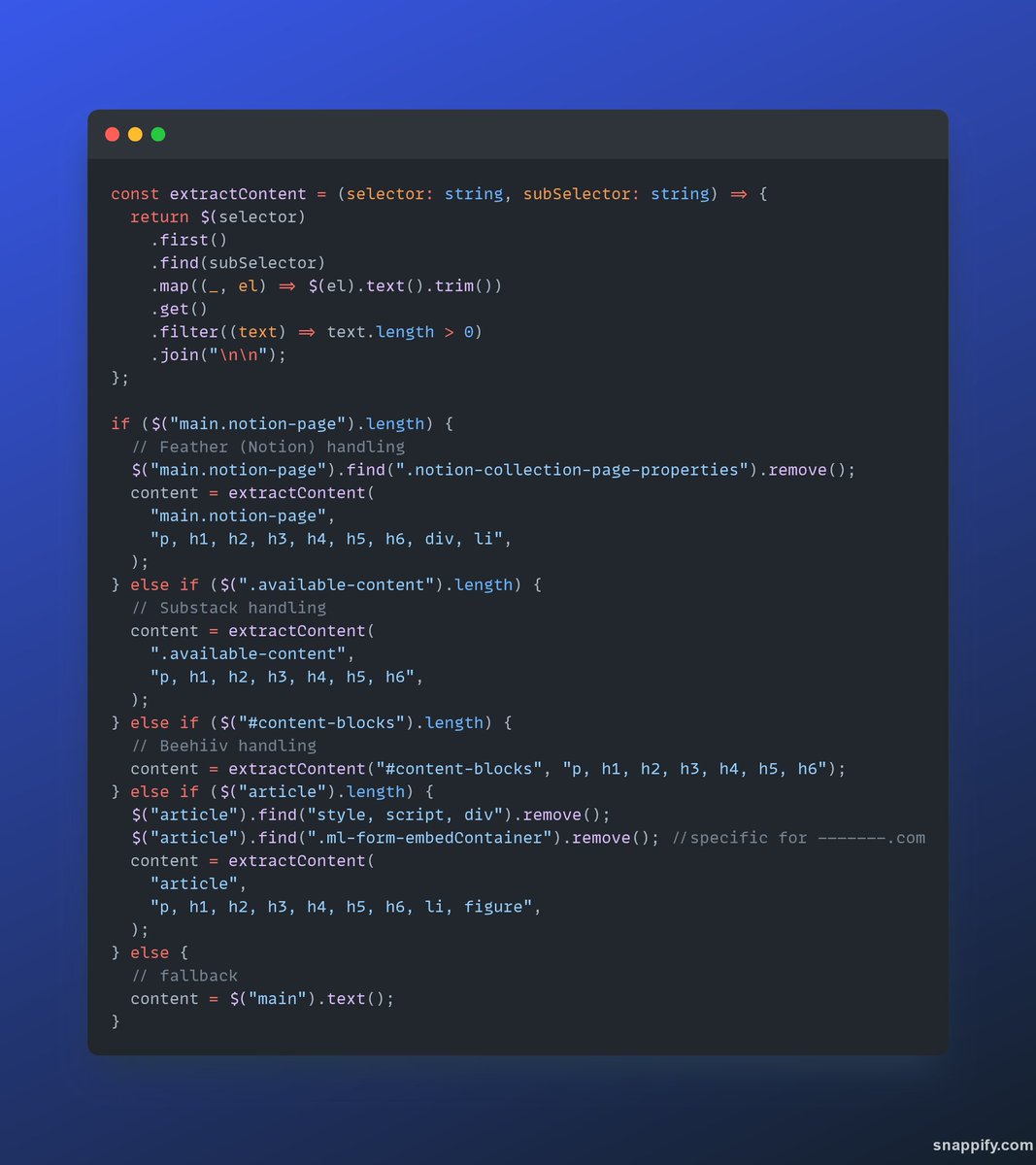The image size is (1036, 1165).
Task: Click the '.find(subSelector)' line
Action: tap(238, 263)
